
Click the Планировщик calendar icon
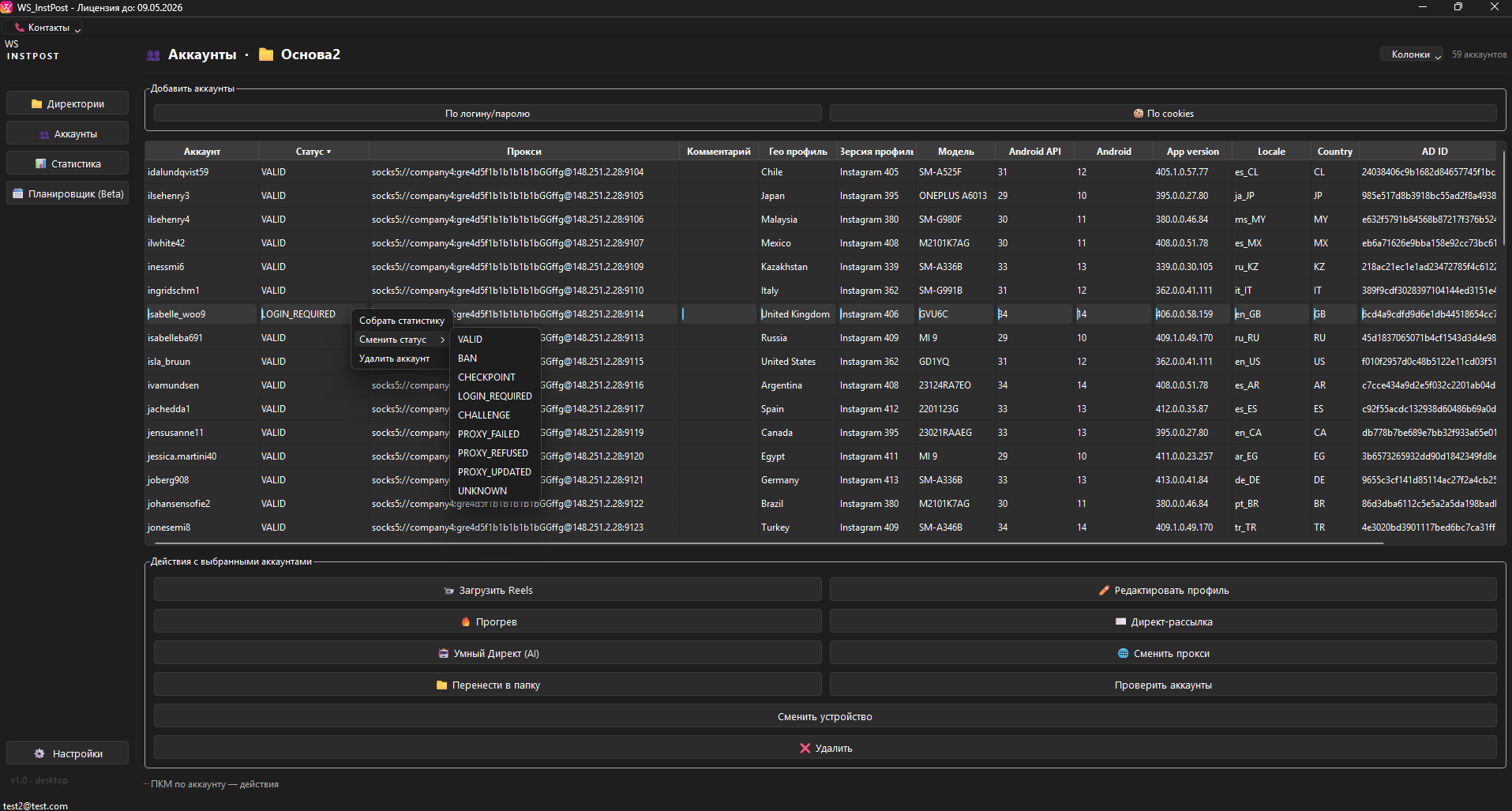pyautogui.click(x=18, y=193)
